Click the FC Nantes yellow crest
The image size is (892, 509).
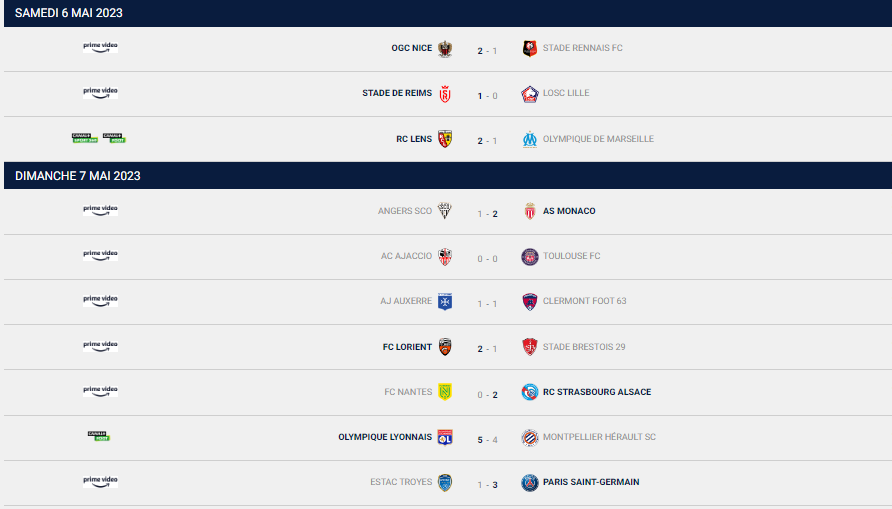(446, 392)
